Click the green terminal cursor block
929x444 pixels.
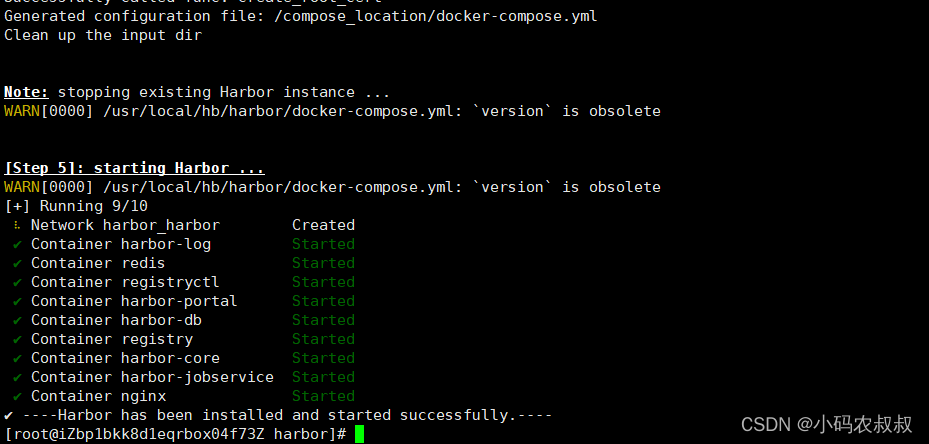tap(359, 435)
